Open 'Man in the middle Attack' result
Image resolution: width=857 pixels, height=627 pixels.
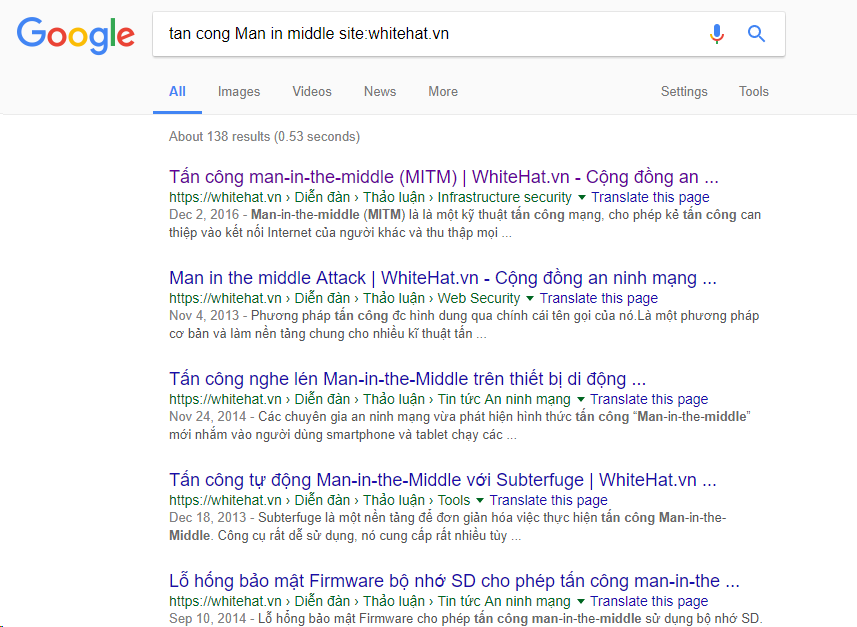(442, 278)
